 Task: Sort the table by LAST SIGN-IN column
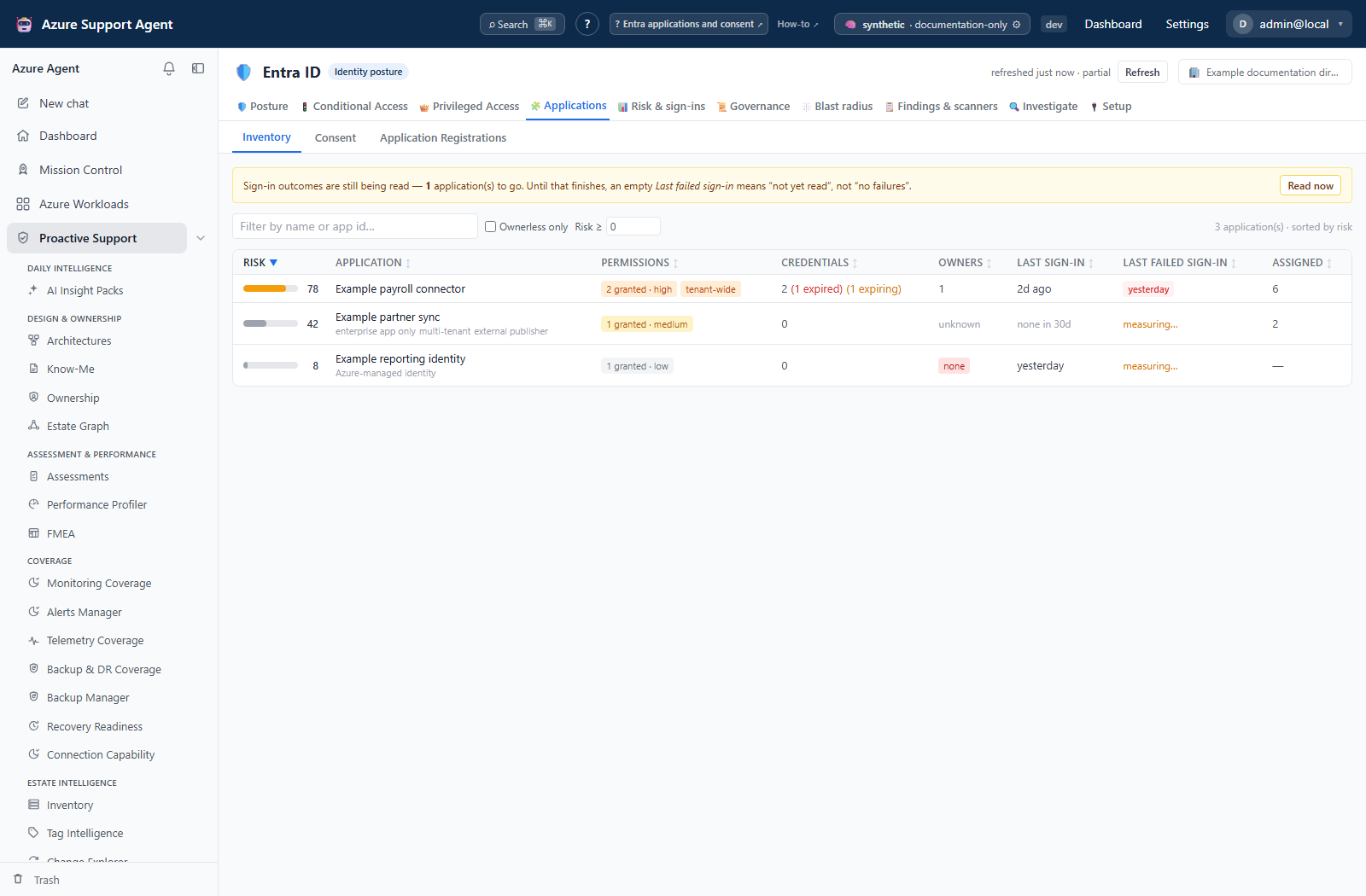pyautogui.click(x=1055, y=263)
